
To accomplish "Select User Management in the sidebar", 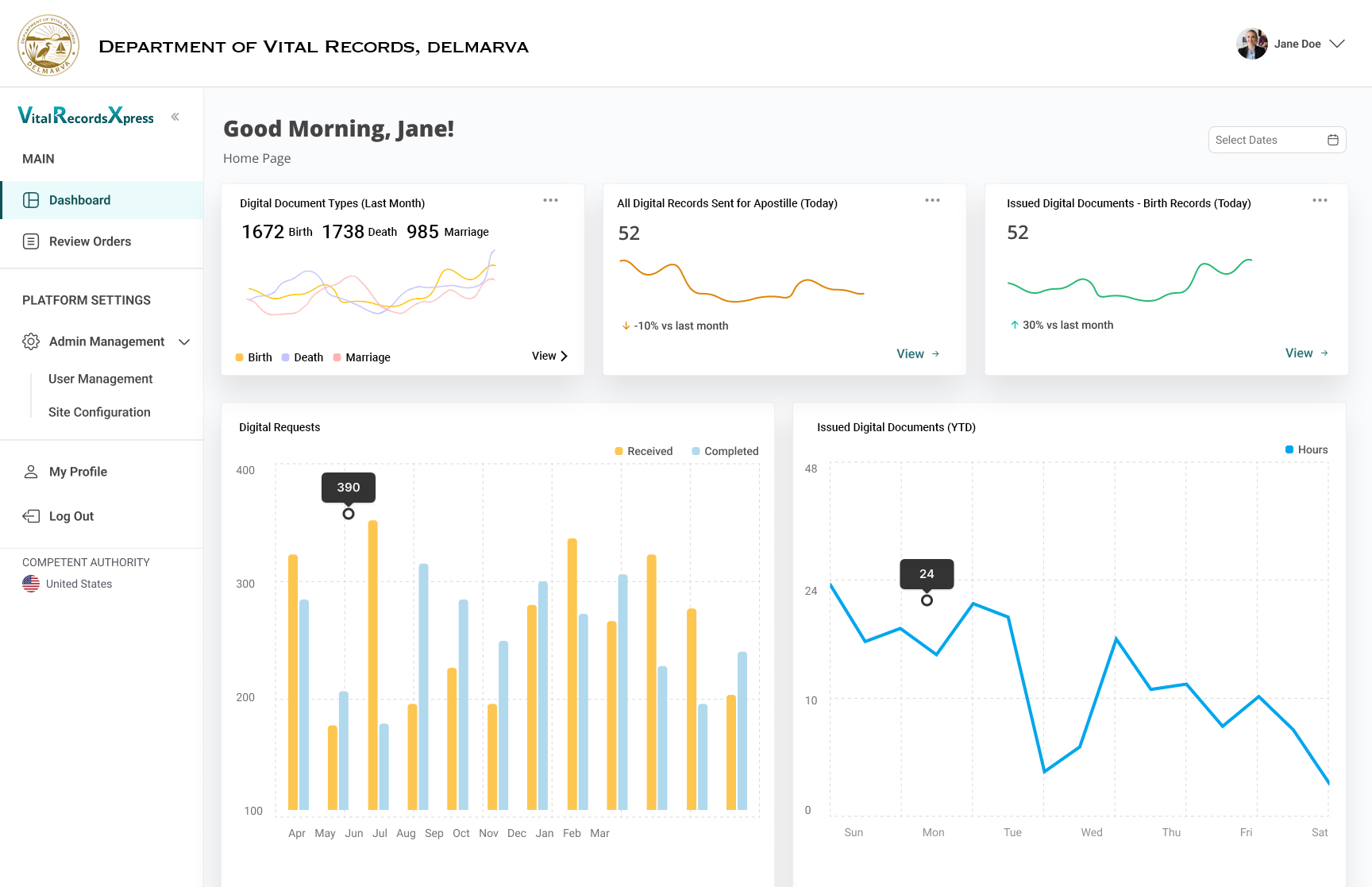I will pos(100,379).
